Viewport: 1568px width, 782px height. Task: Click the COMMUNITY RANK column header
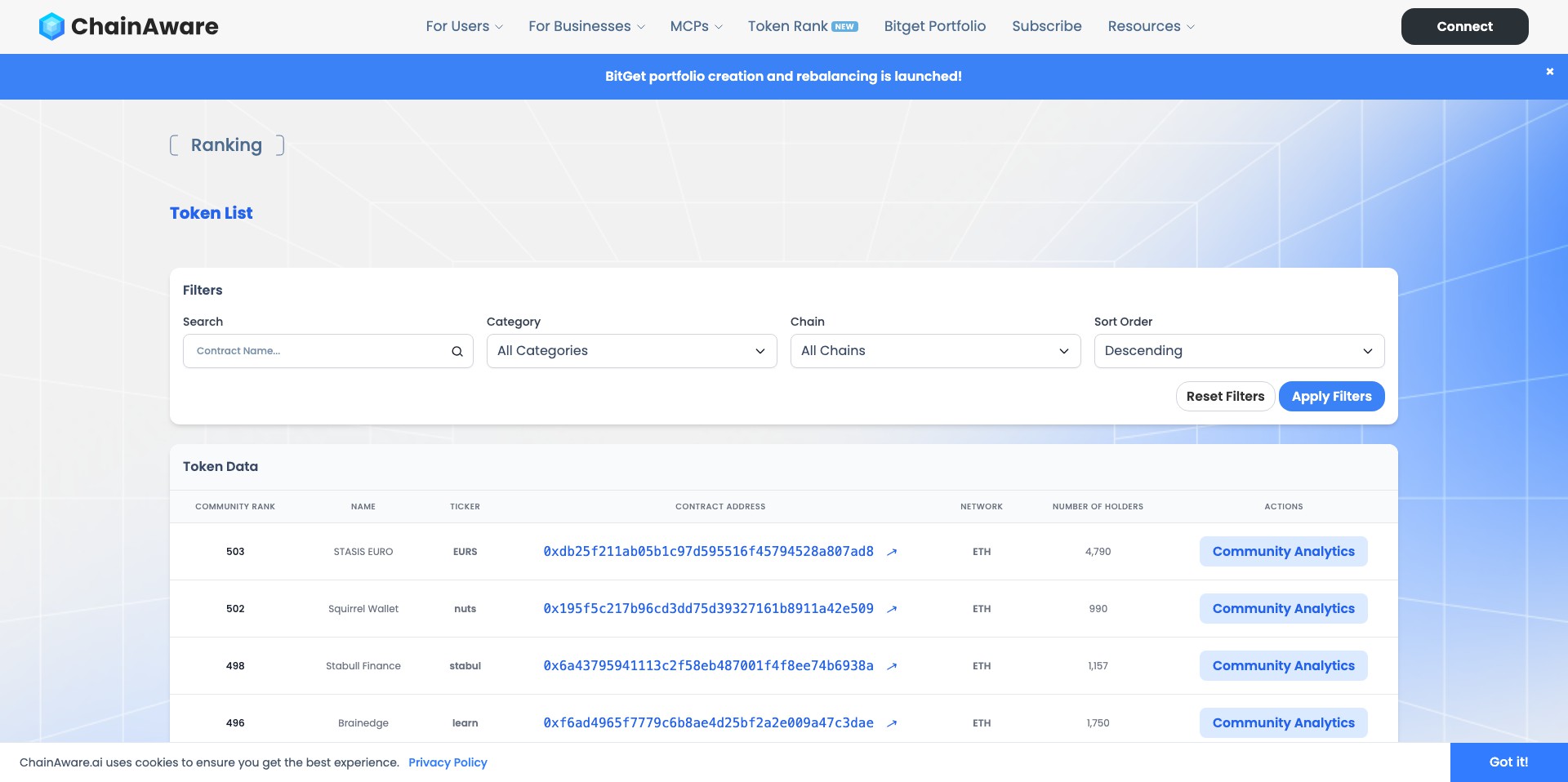point(235,507)
